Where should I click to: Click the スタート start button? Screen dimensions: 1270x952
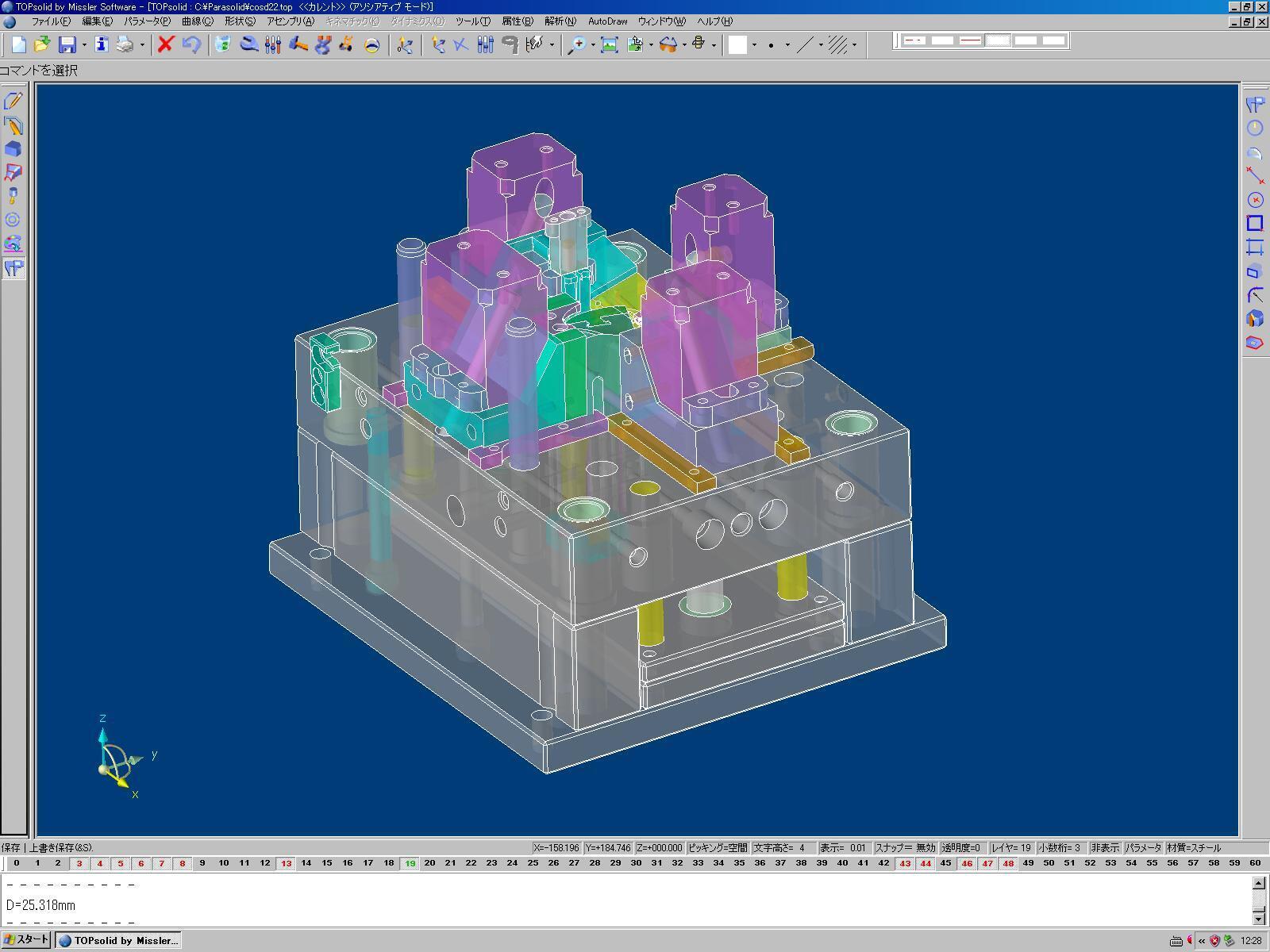pos(26,940)
